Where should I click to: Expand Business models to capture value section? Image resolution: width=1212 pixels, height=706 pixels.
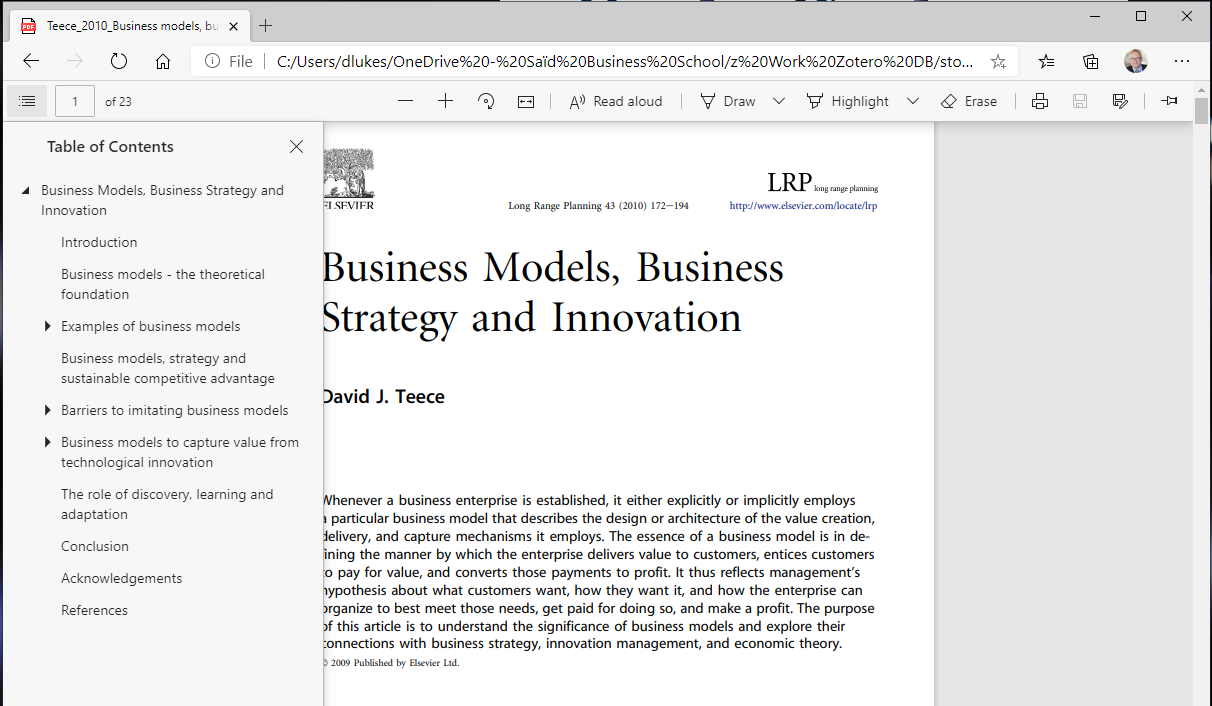pos(47,442)
